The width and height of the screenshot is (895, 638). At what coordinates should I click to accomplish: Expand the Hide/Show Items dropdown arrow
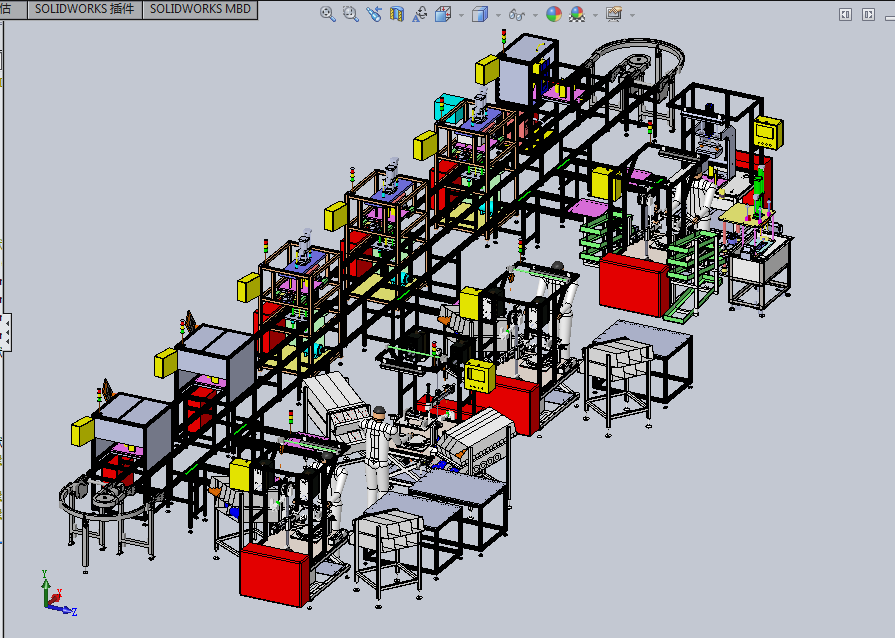535,15
